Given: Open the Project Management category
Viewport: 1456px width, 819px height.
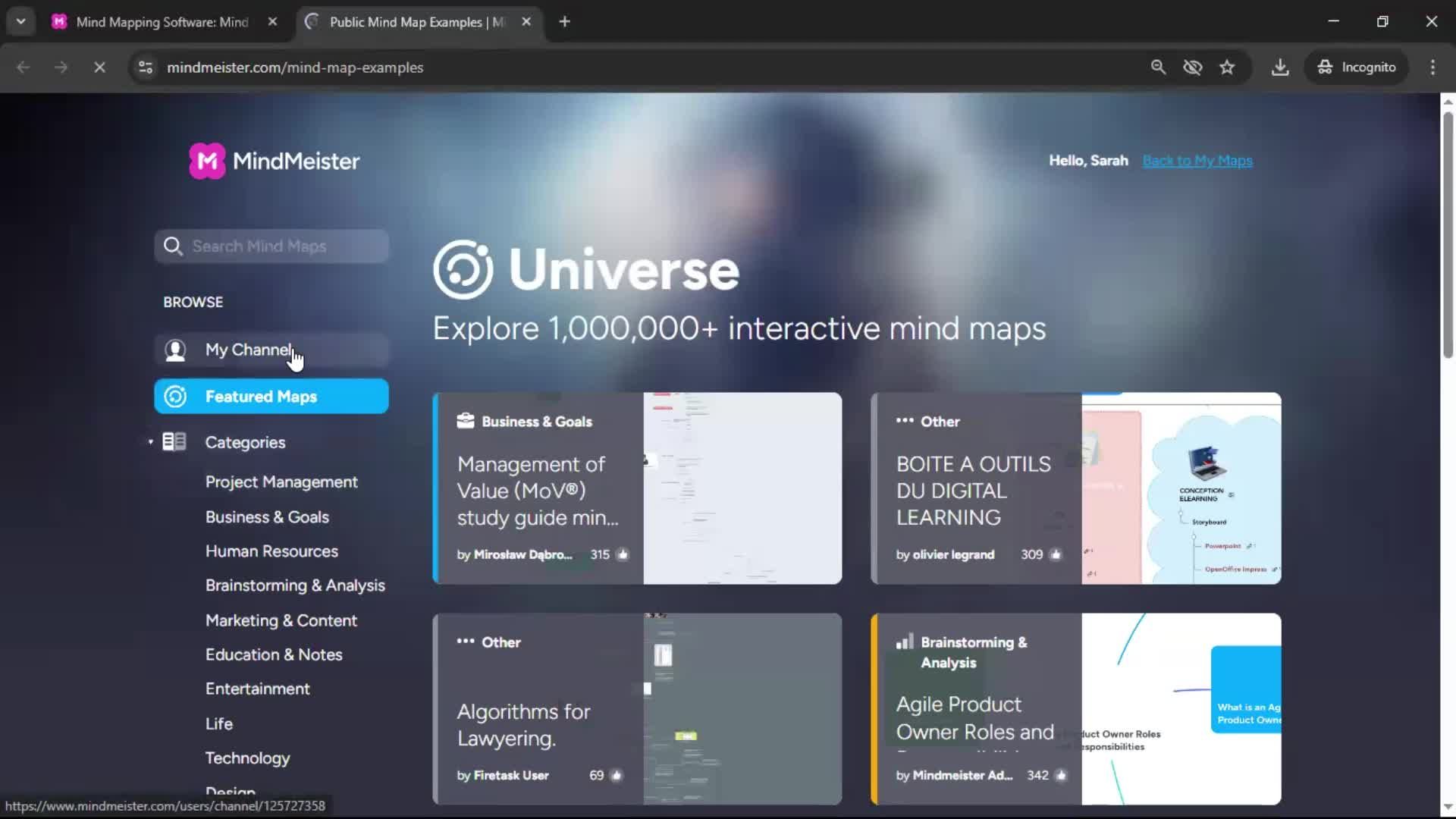Looking at the screenshot, I should point(281,482).
